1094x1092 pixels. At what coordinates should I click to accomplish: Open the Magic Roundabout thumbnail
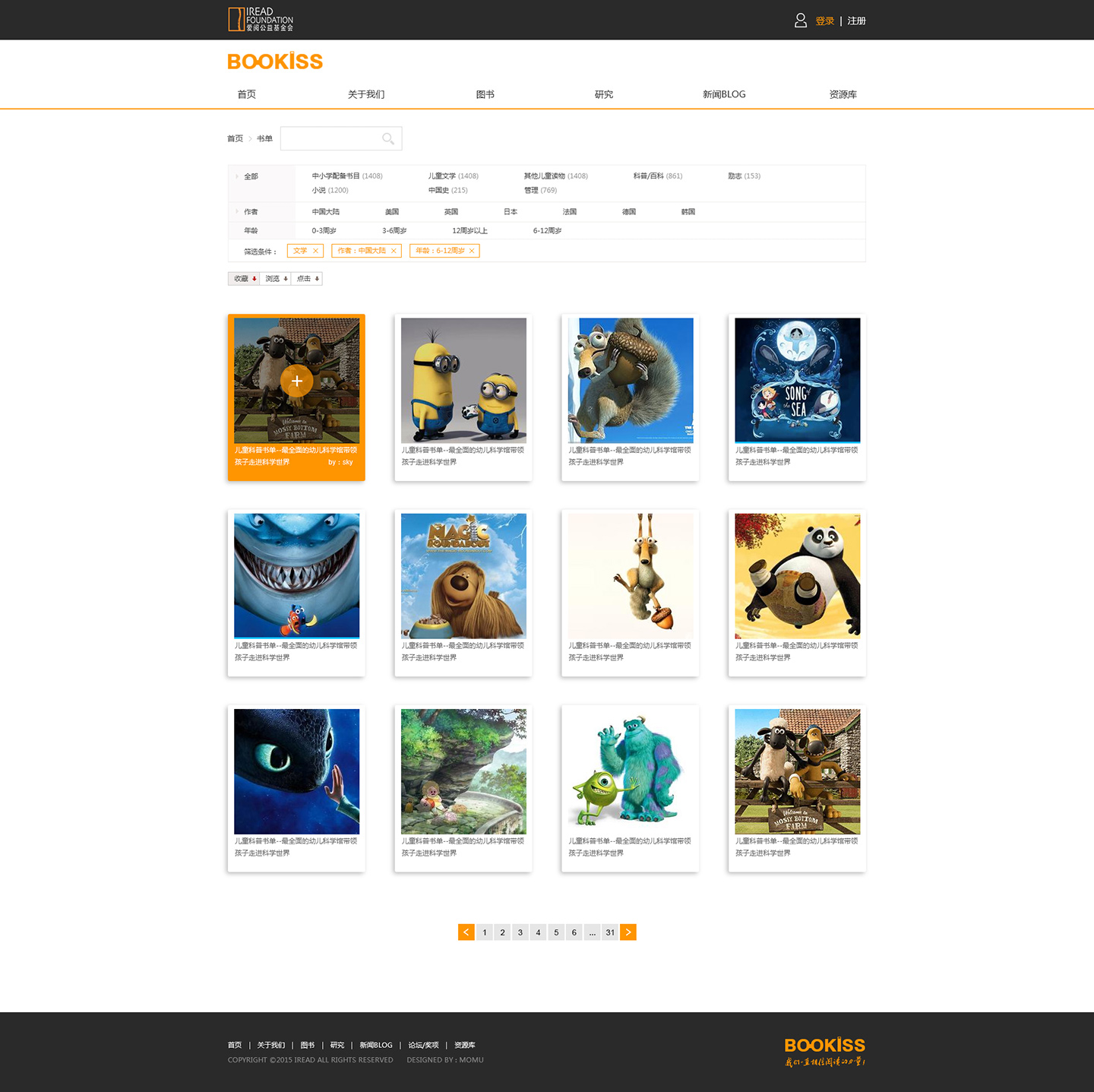point(463,576)
